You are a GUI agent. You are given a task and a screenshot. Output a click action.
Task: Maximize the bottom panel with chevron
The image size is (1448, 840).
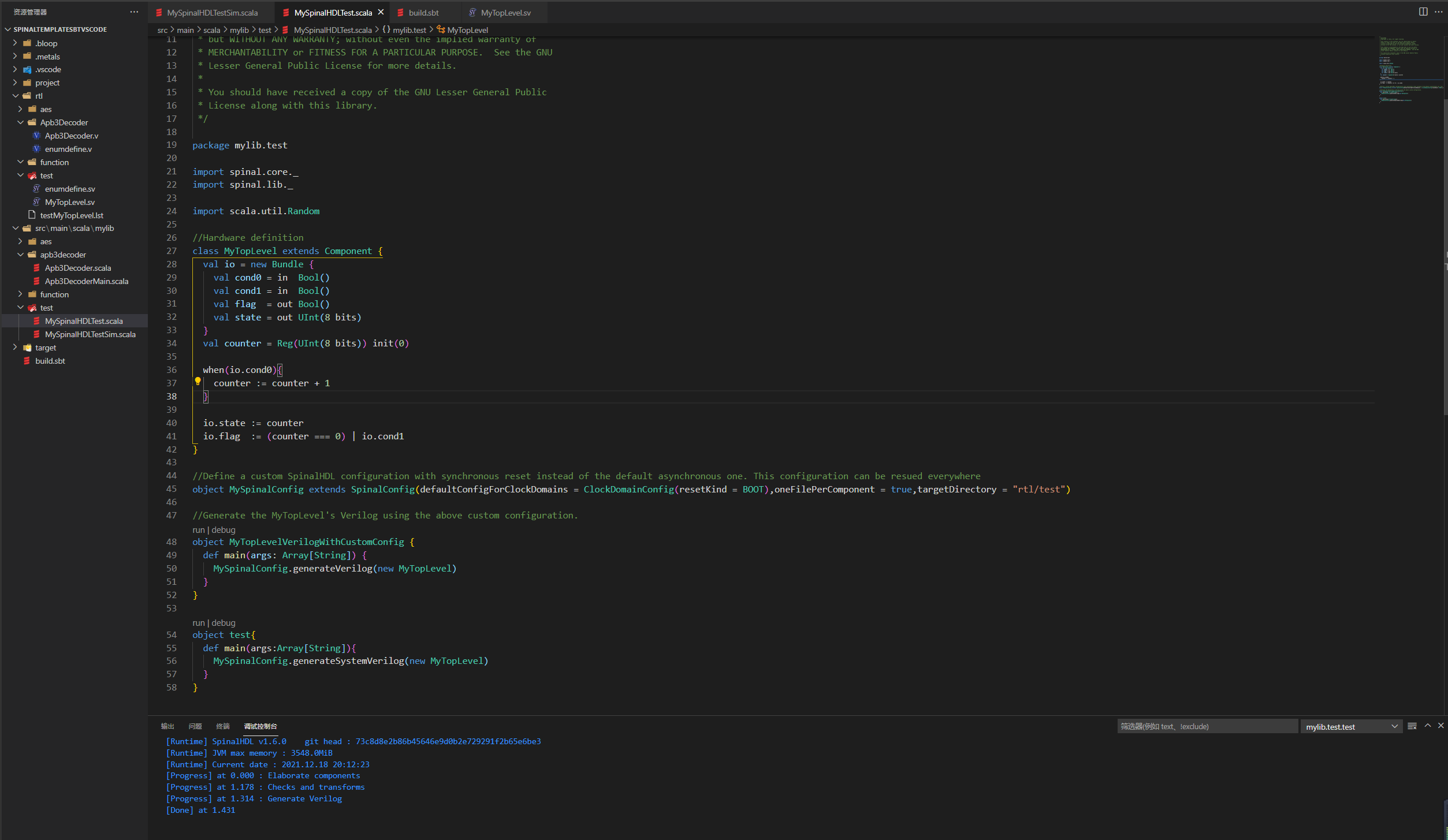pos(1428,726)
